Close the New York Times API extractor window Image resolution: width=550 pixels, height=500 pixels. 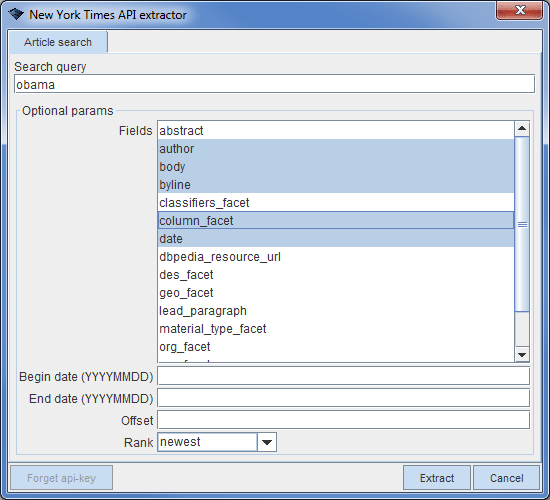(x=519, y=11)
